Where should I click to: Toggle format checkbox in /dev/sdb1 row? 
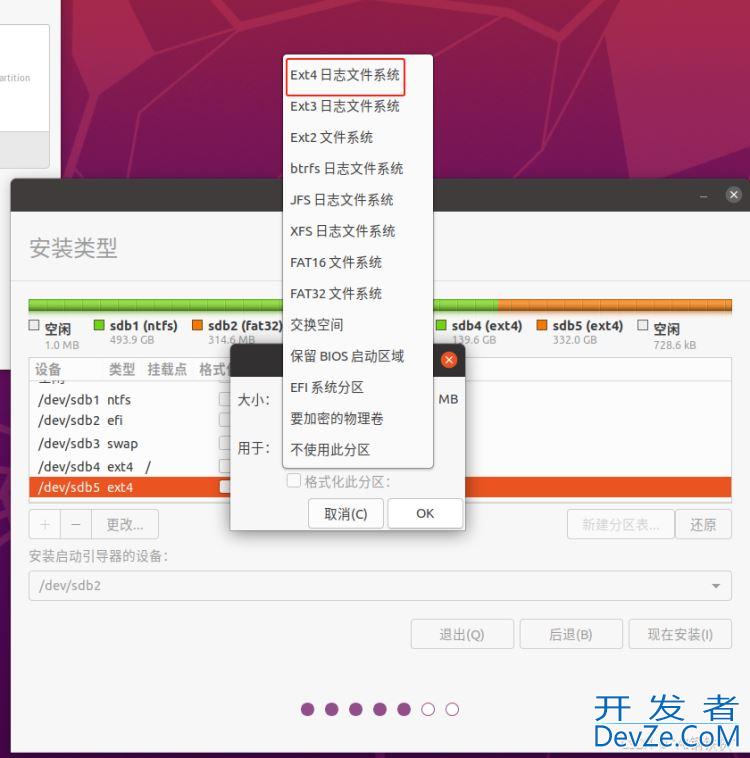pos(225,399)
